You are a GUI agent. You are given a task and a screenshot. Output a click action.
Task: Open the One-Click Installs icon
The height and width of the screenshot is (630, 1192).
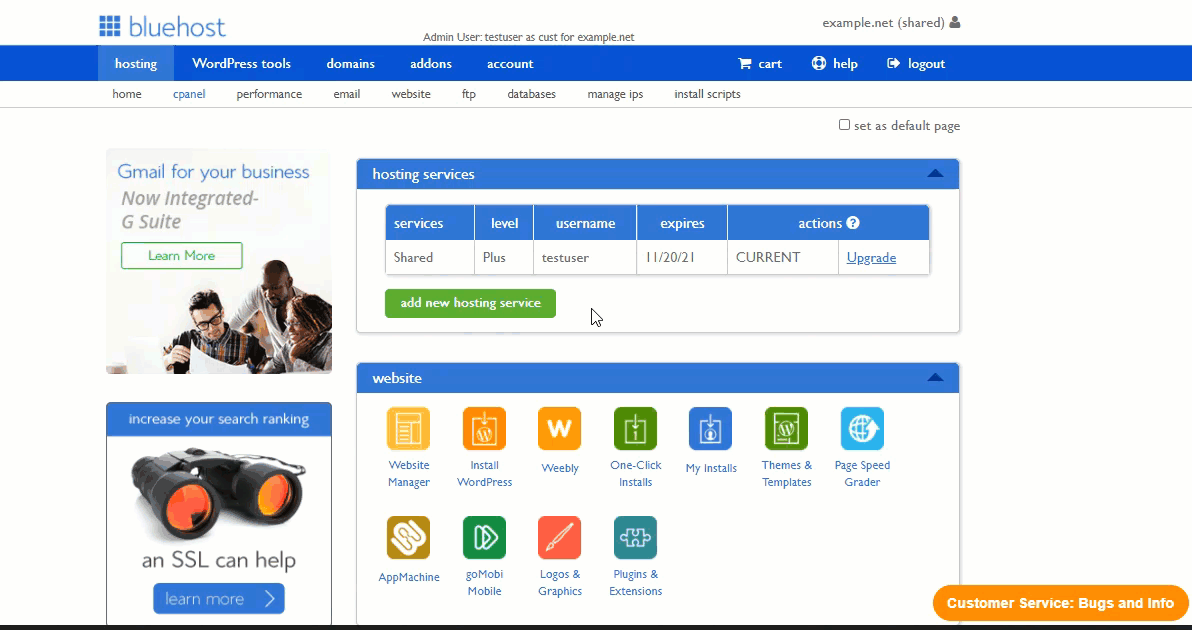pyautogui.click(x=636, y=429)
